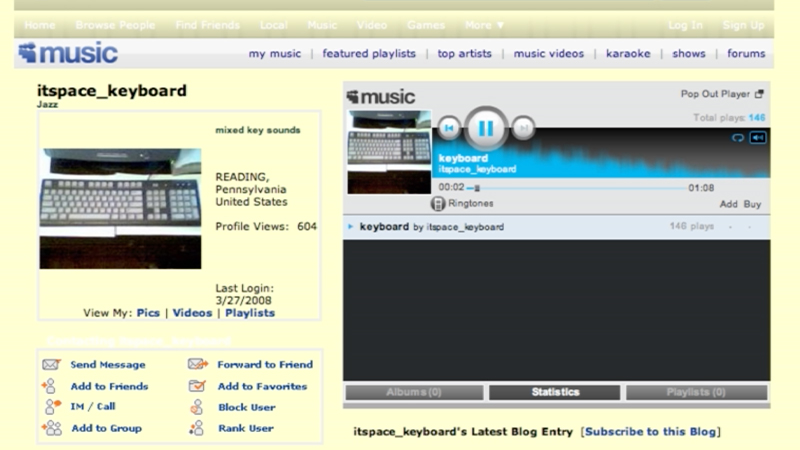Click the track progress slider handle
The image size is (800, 450).
click(477, 188)
